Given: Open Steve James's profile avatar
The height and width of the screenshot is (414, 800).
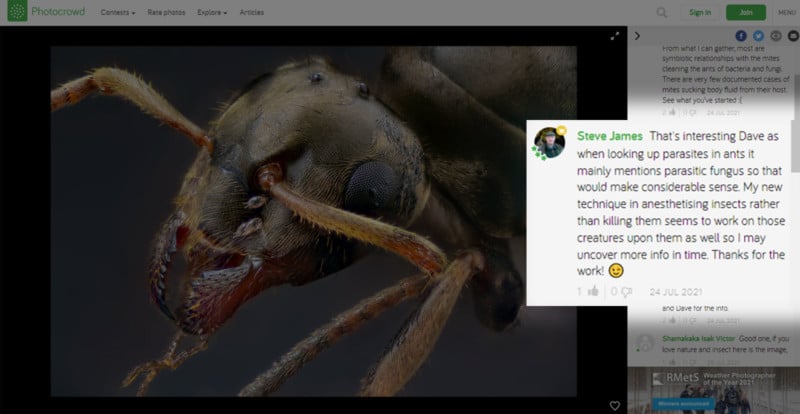Looking at the screenshot, I should 549,143.
